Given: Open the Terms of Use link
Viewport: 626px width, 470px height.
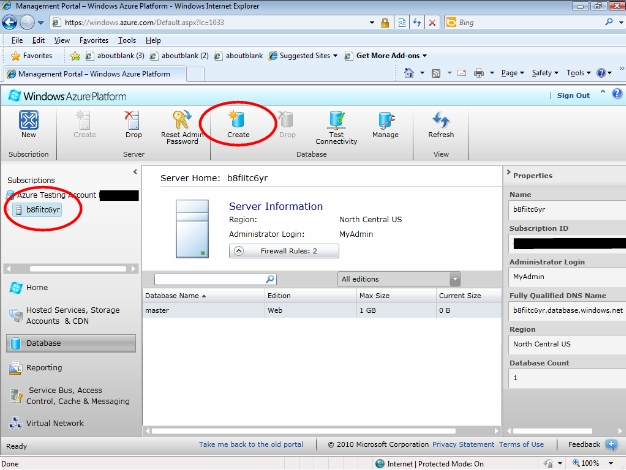Looking at the screenshot, I should pyautogui.click(x=521, y=444).
